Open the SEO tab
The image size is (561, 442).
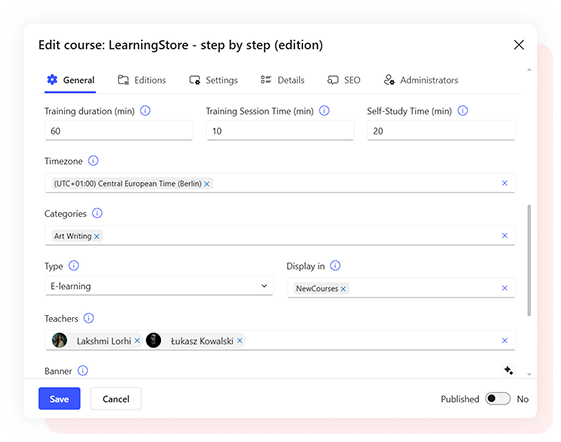point(344,80)
